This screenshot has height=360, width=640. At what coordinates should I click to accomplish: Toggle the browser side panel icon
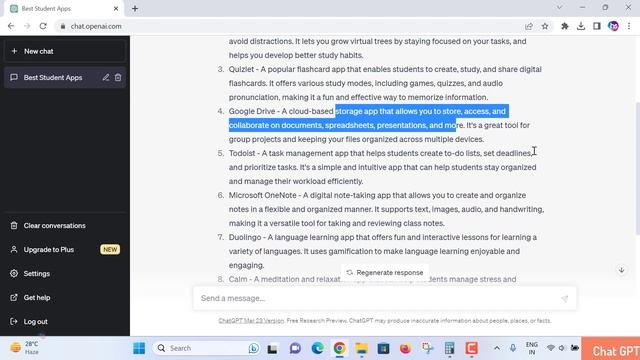(x=597, y=26)
